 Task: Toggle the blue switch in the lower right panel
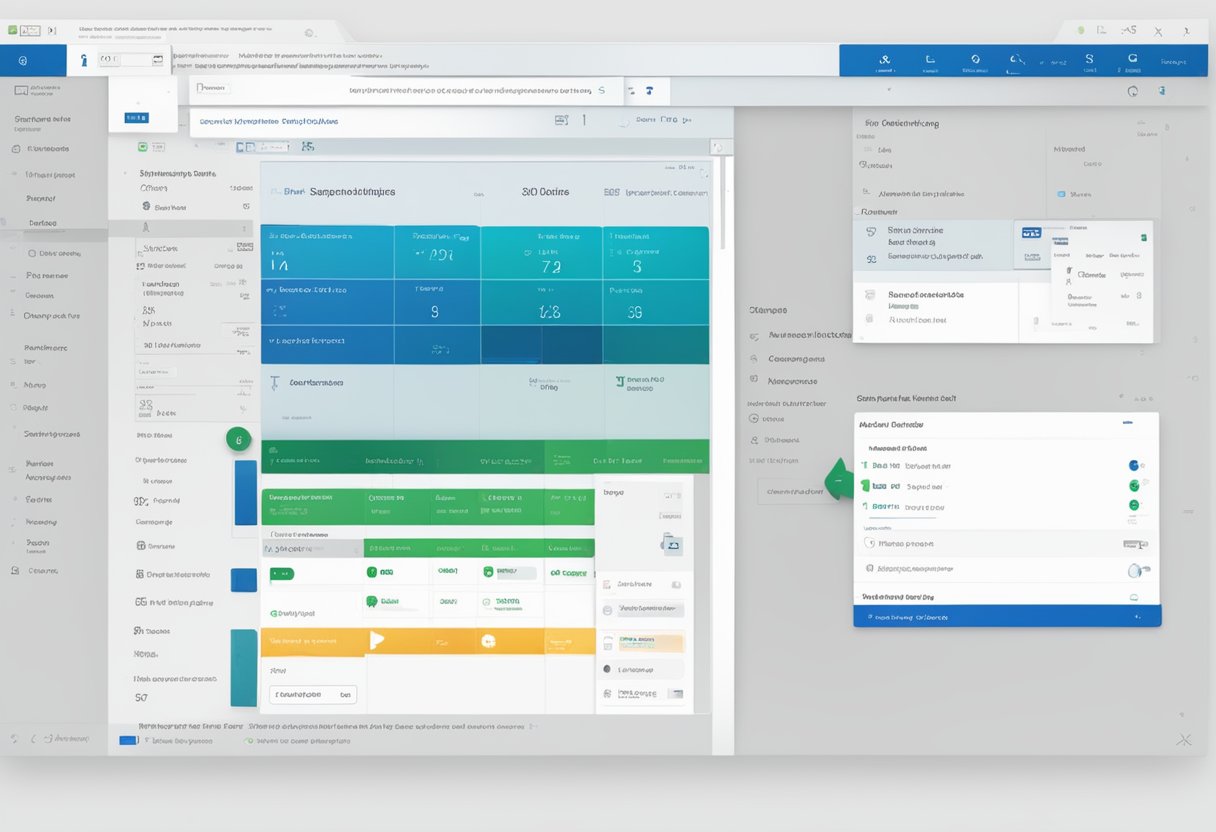click(x=1134, y=465)
